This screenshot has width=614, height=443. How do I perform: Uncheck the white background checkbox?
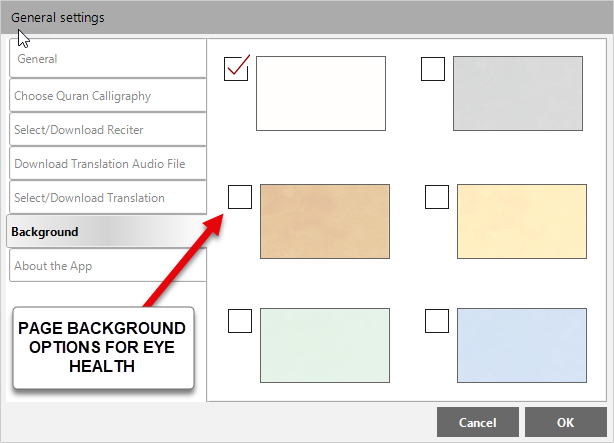(236, 69)
